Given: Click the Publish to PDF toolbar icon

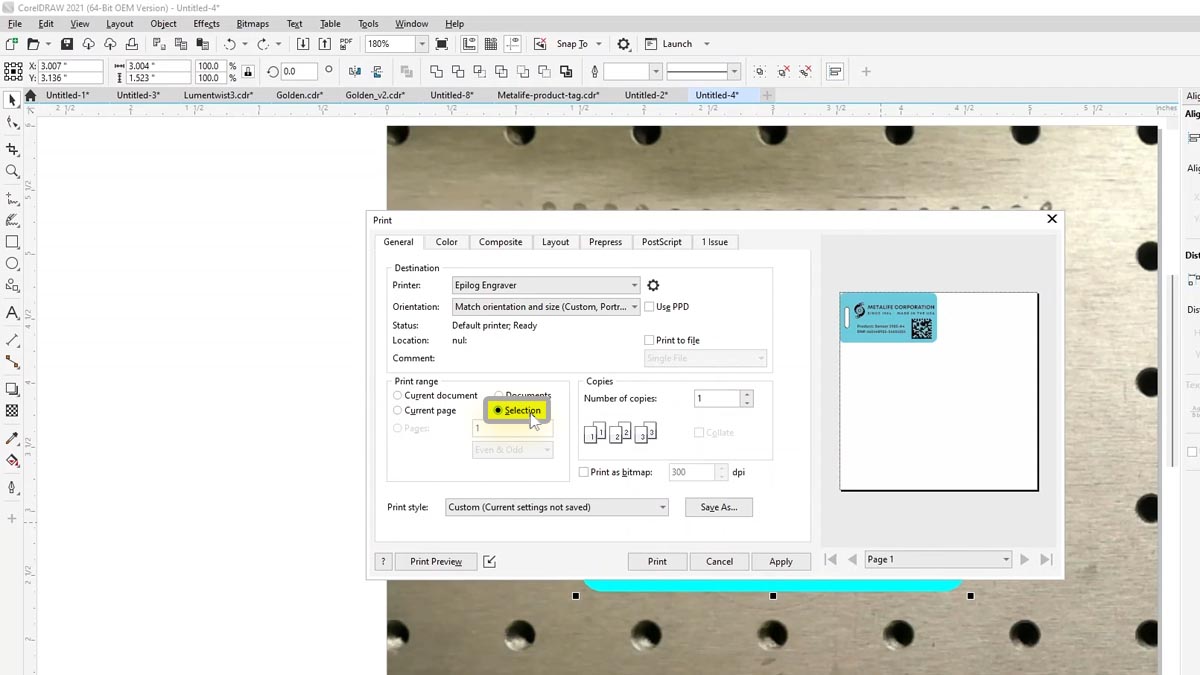Looking at the screenshot, I should coord(345,43).
